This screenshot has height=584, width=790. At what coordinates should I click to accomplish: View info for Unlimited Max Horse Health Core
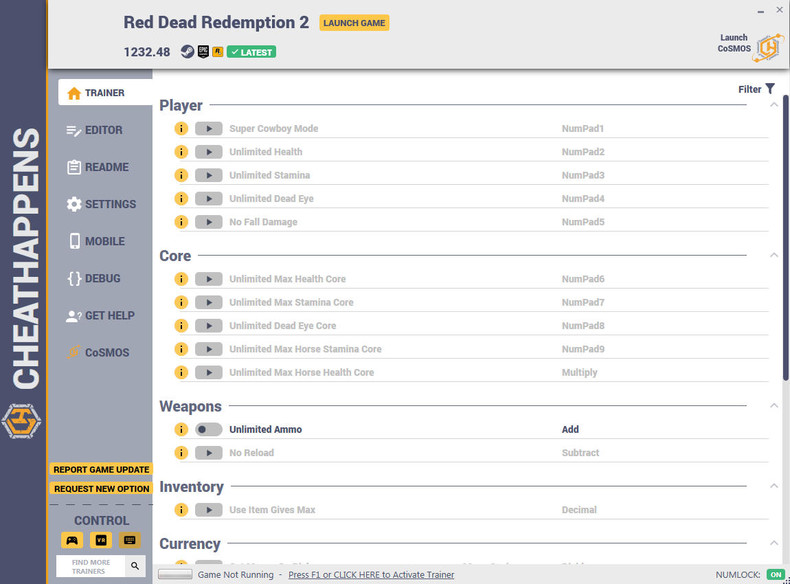181,372
